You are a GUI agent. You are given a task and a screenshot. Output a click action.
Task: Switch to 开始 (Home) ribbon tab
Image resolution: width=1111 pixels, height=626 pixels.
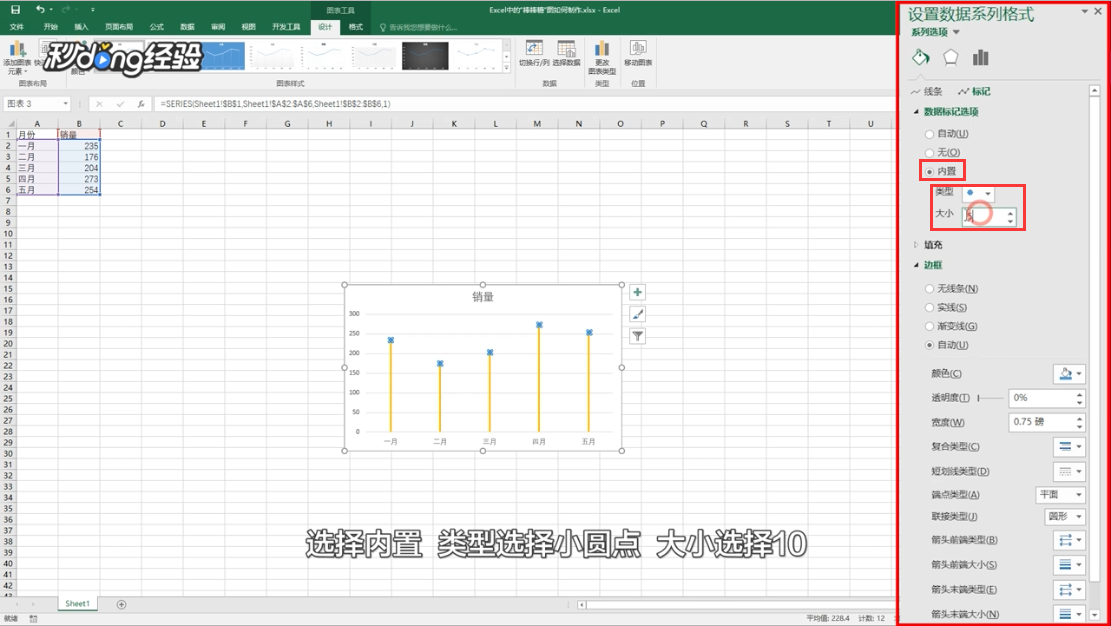50,27
